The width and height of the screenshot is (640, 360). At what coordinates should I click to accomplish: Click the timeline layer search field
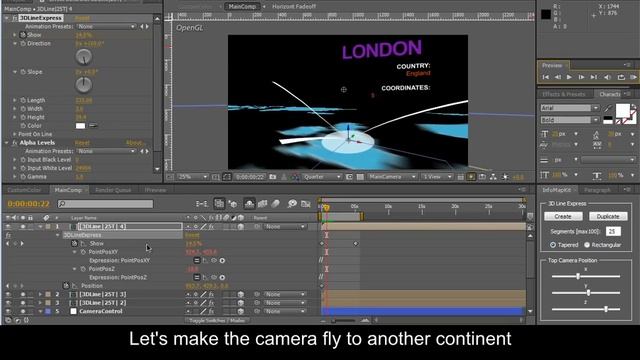105,203
